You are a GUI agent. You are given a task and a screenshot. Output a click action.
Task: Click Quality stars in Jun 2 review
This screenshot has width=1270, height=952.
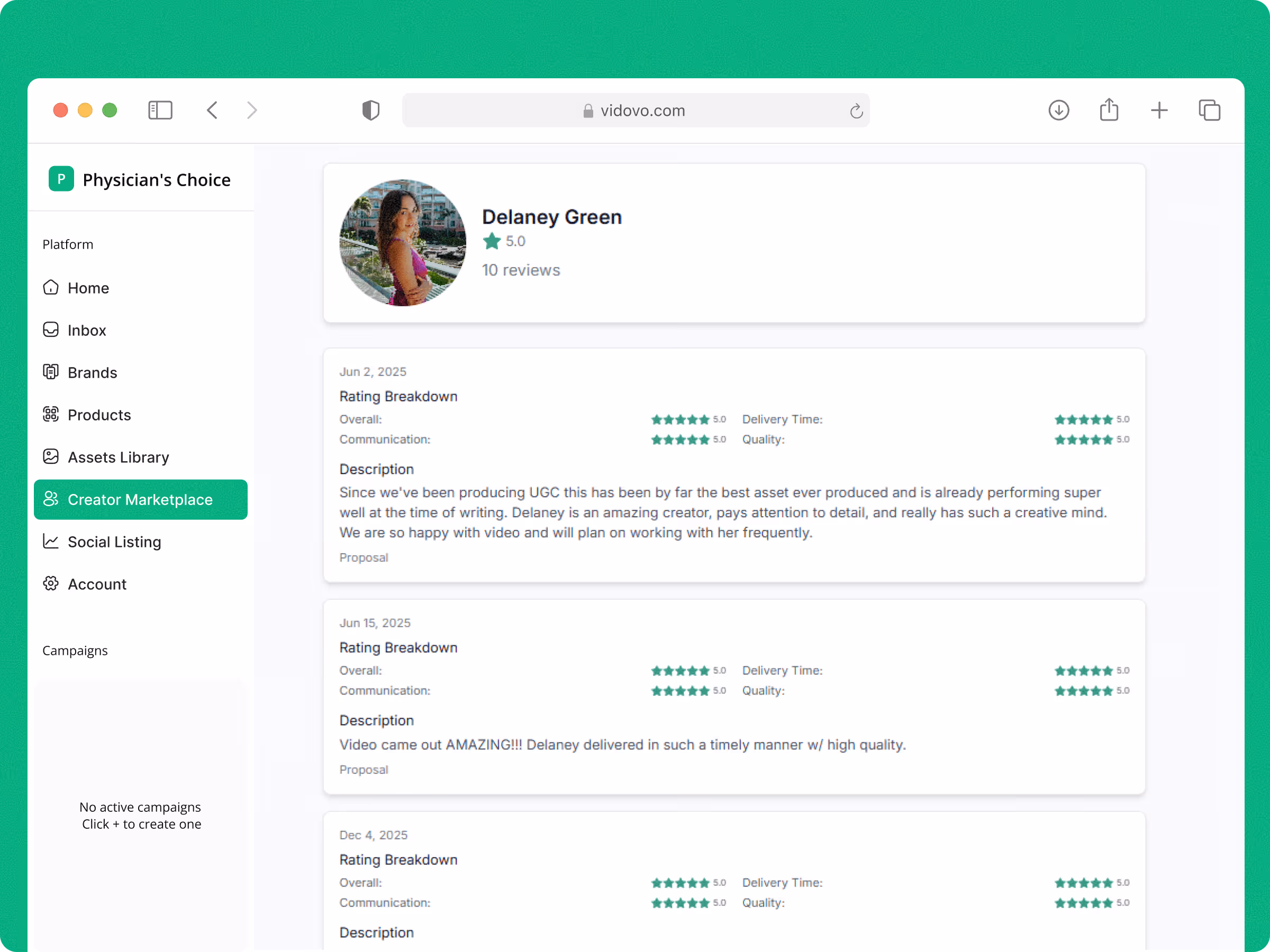(x=1083, y=440)
